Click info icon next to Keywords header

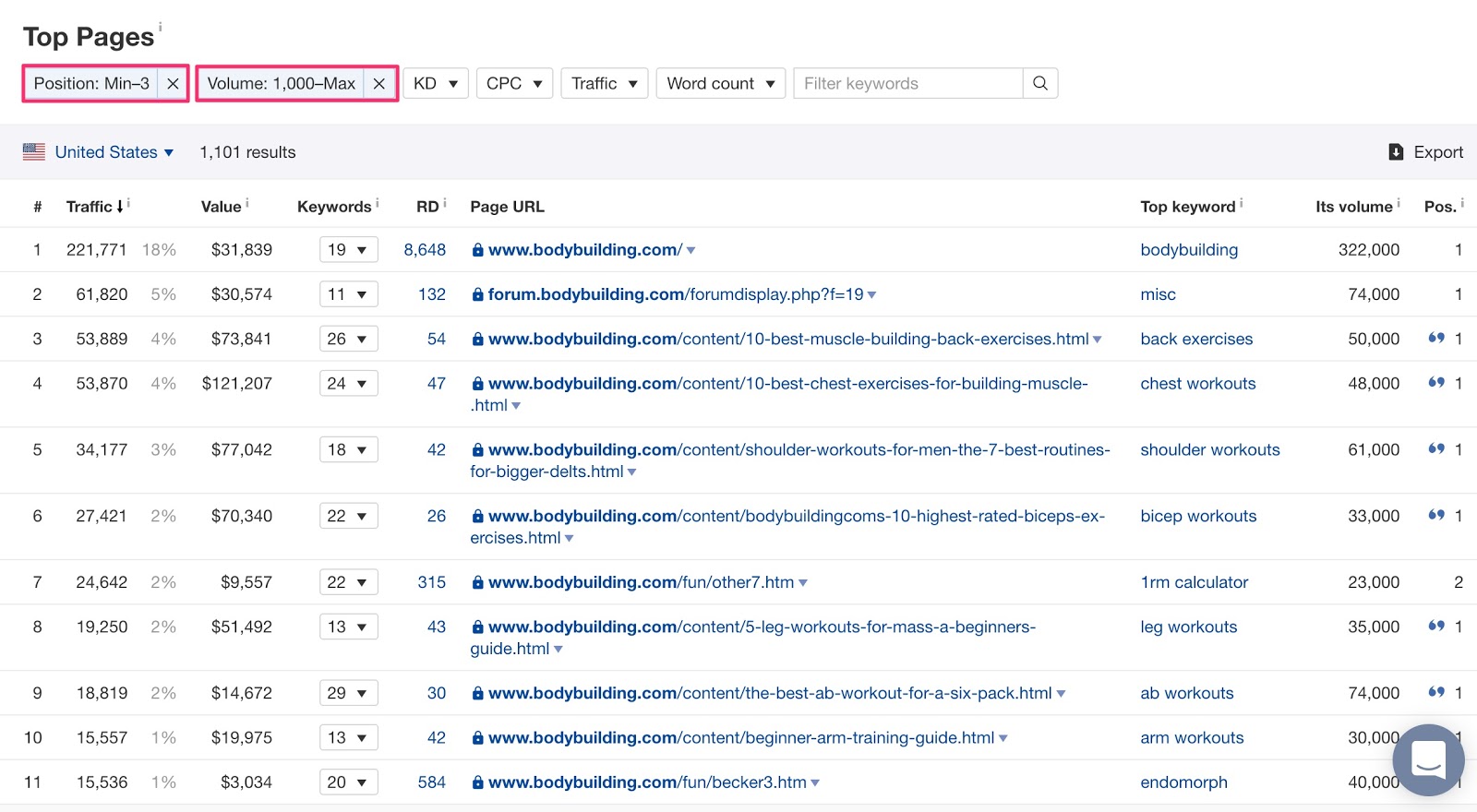(x=378, y=202)
